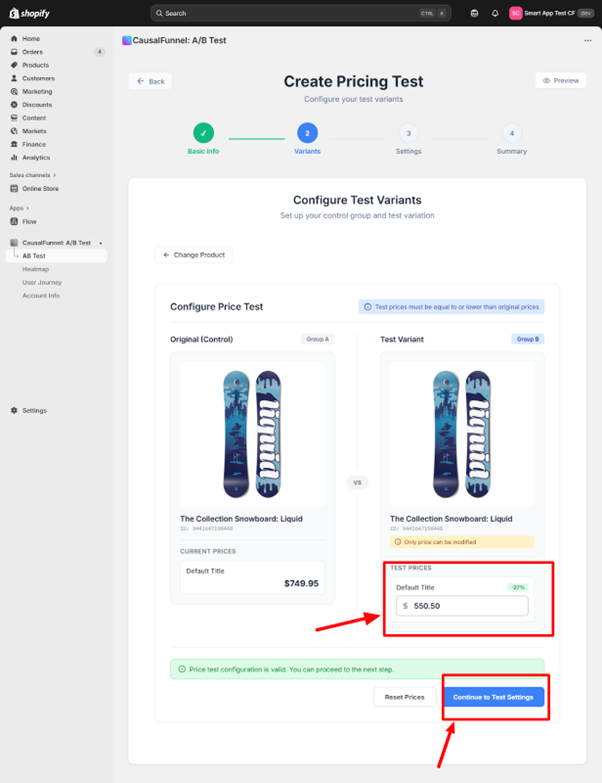Open the Smart App Test CF account menu
Screen dimensions: 602x783
[549, 13]
